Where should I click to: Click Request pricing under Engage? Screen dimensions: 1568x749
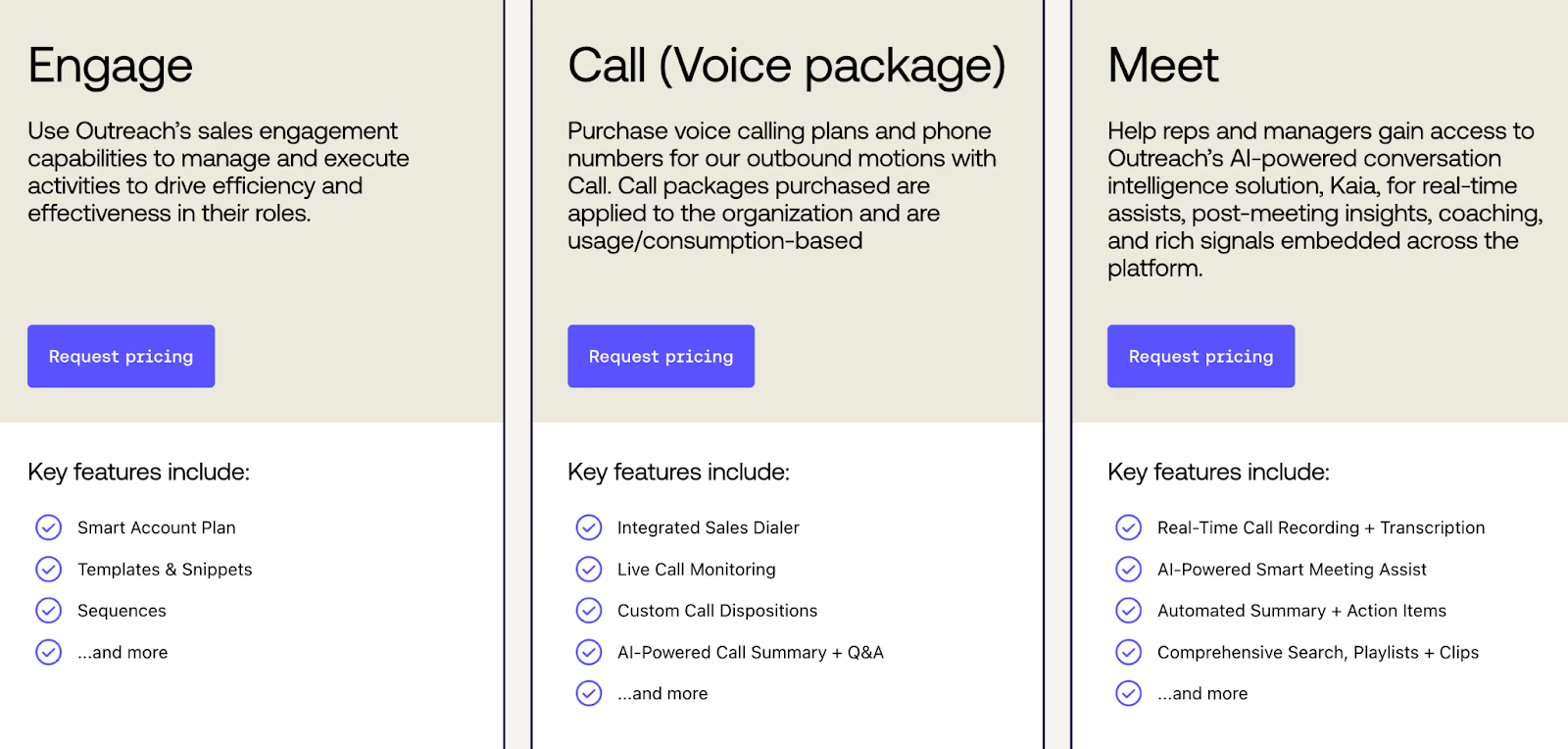(x=121, y=356)
